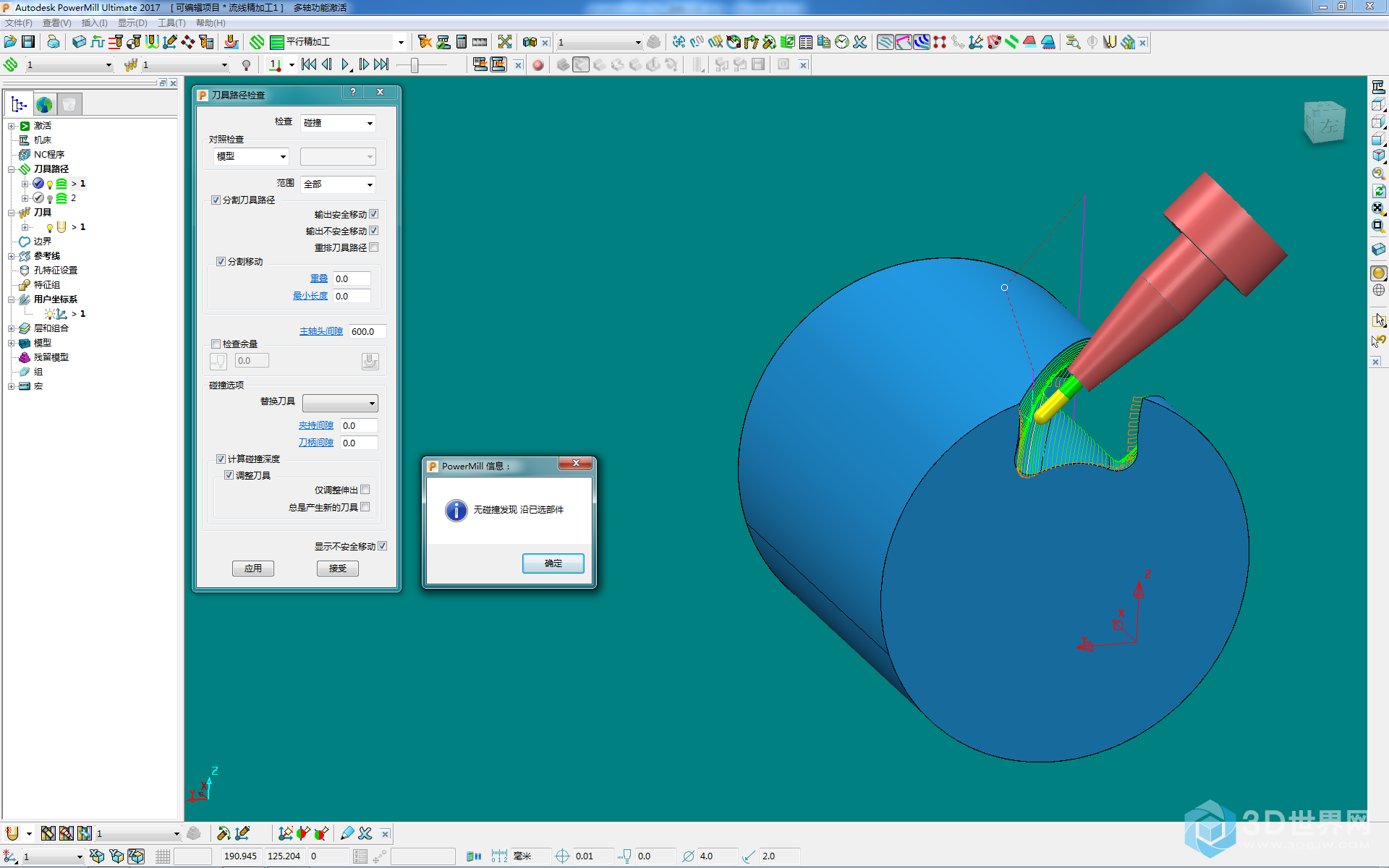Image resolution: width=1389 pixels, height=868 pixels.
Task: Click the cursor selection icon in right toolbar
Action: pos(1378,320)
